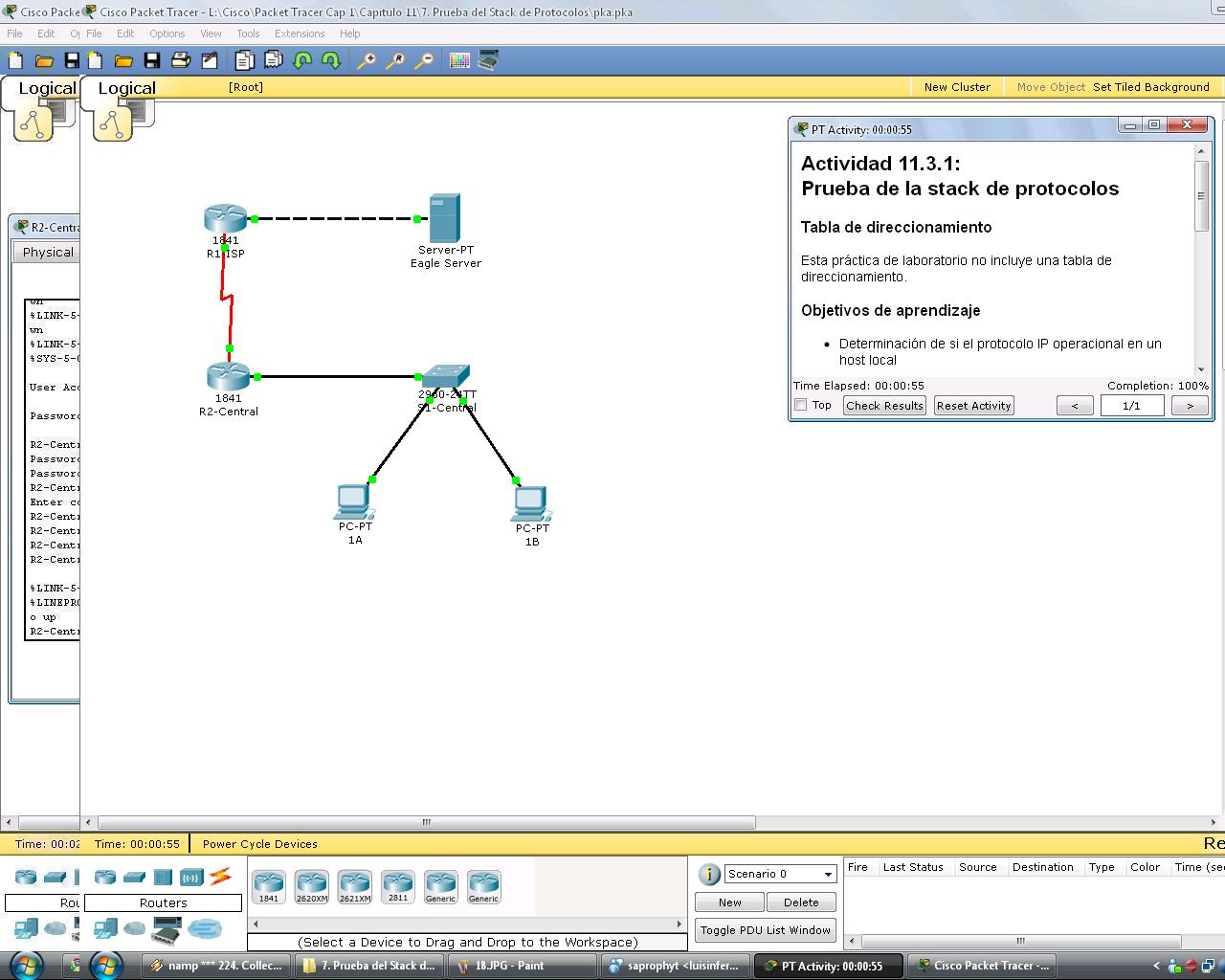Click the Copy toolbar icon
This screenshot has height=980, width=1225.
(x=245, y=60)
